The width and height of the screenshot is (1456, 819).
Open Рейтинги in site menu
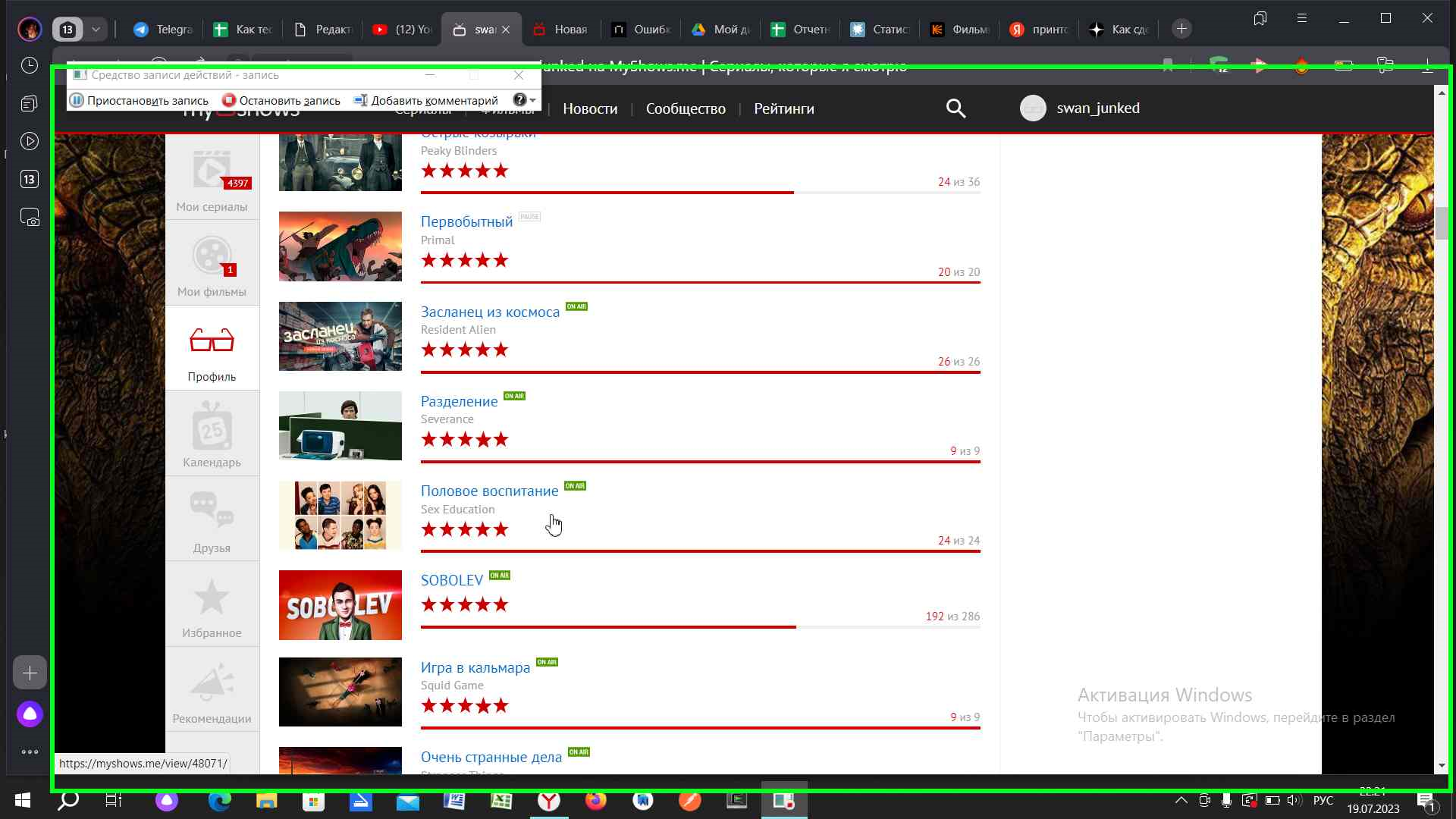click(784, 108)
